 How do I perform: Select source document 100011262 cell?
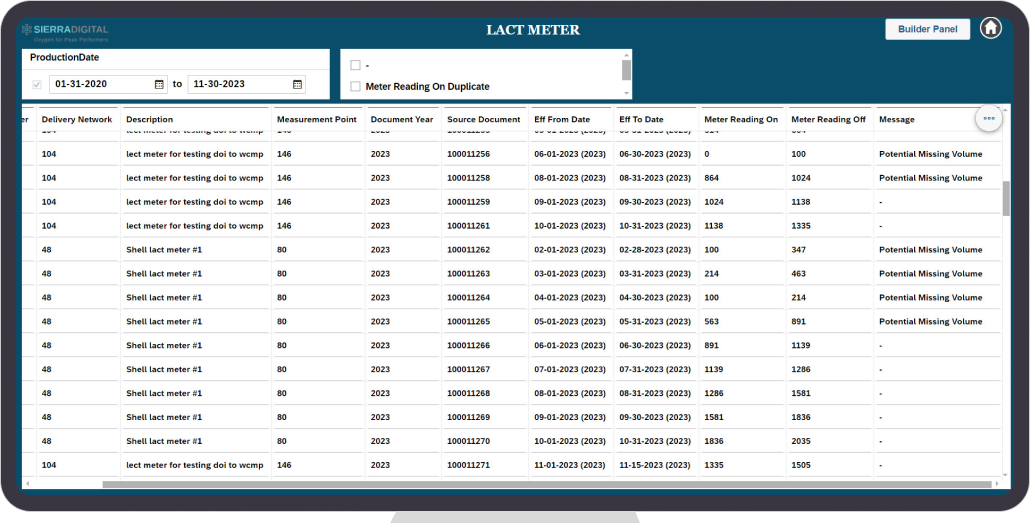pos(468,250)
